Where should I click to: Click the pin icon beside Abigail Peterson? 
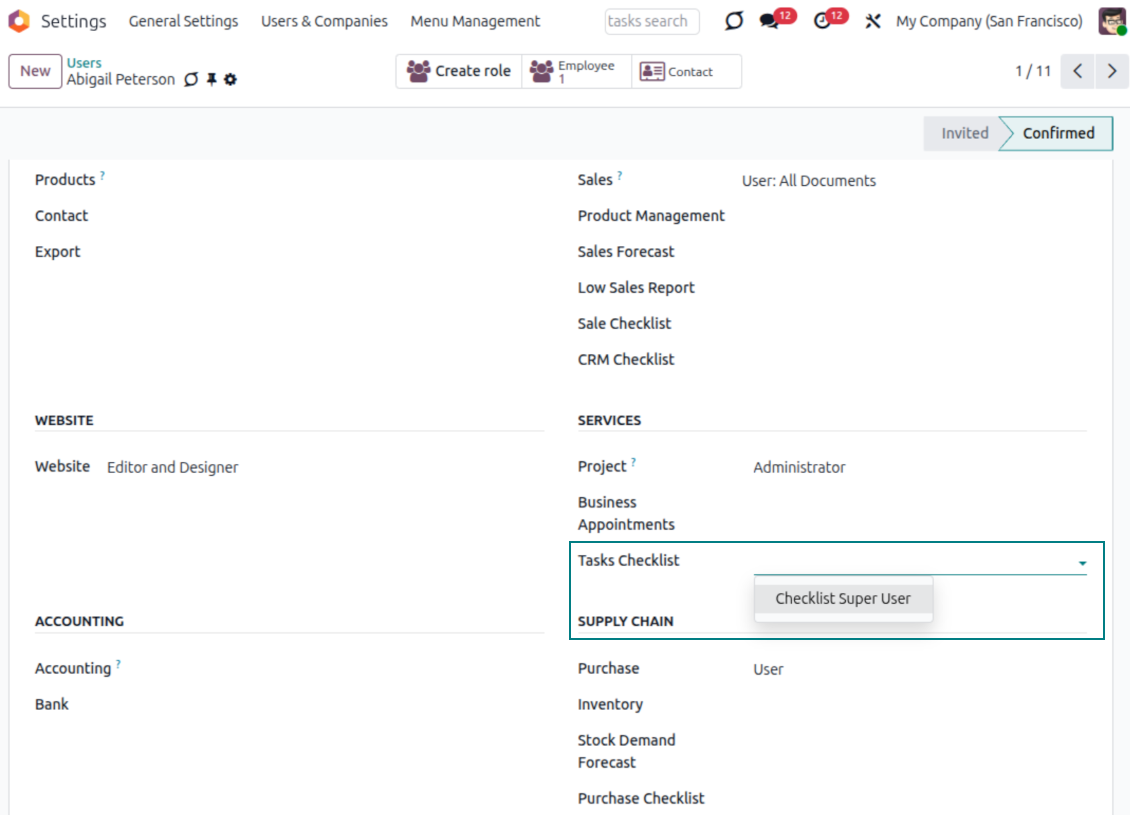[x=211, y=80]
